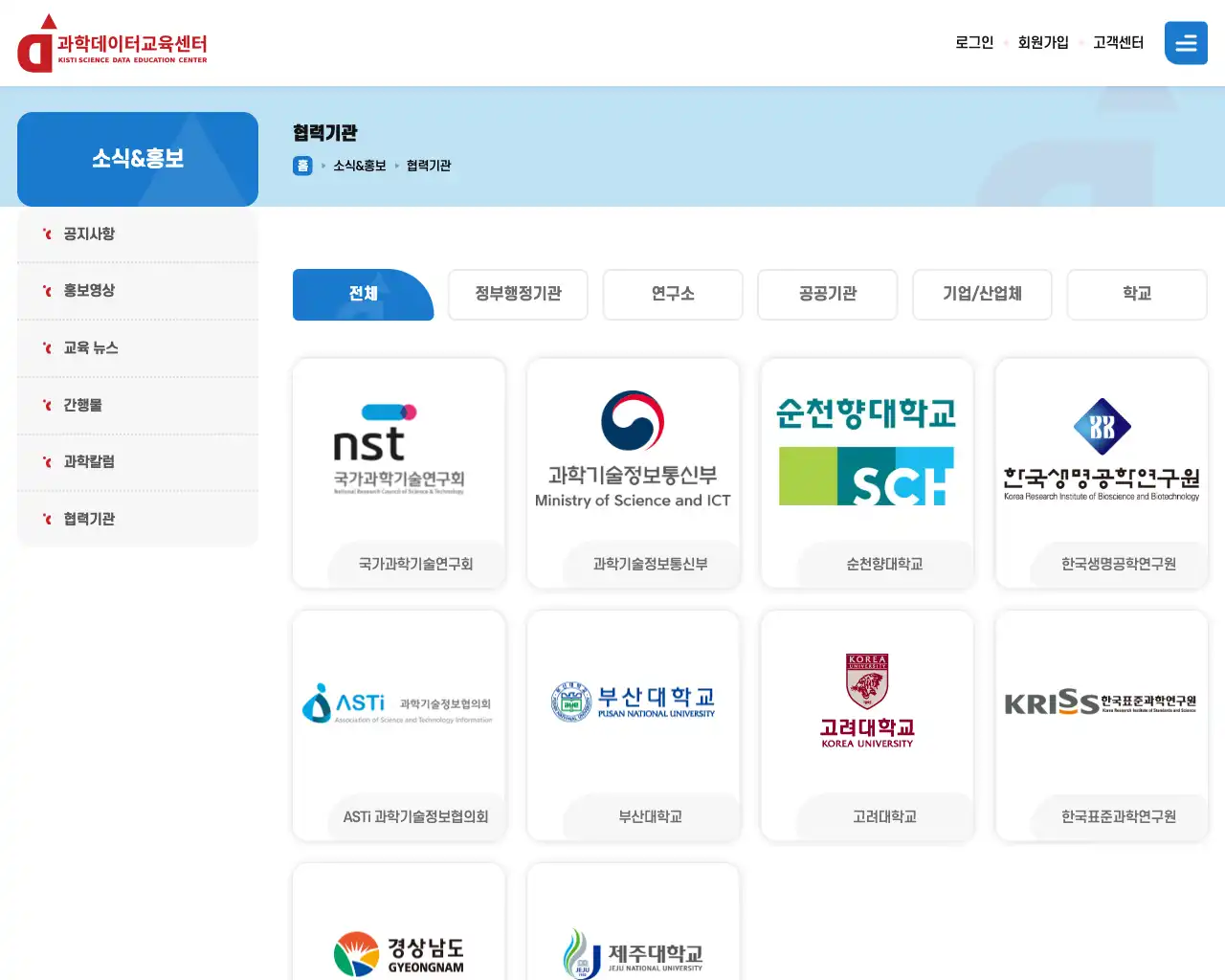
Task: Click the 한국표준과학연구원 card label
Action: (x=1119, y=817)
